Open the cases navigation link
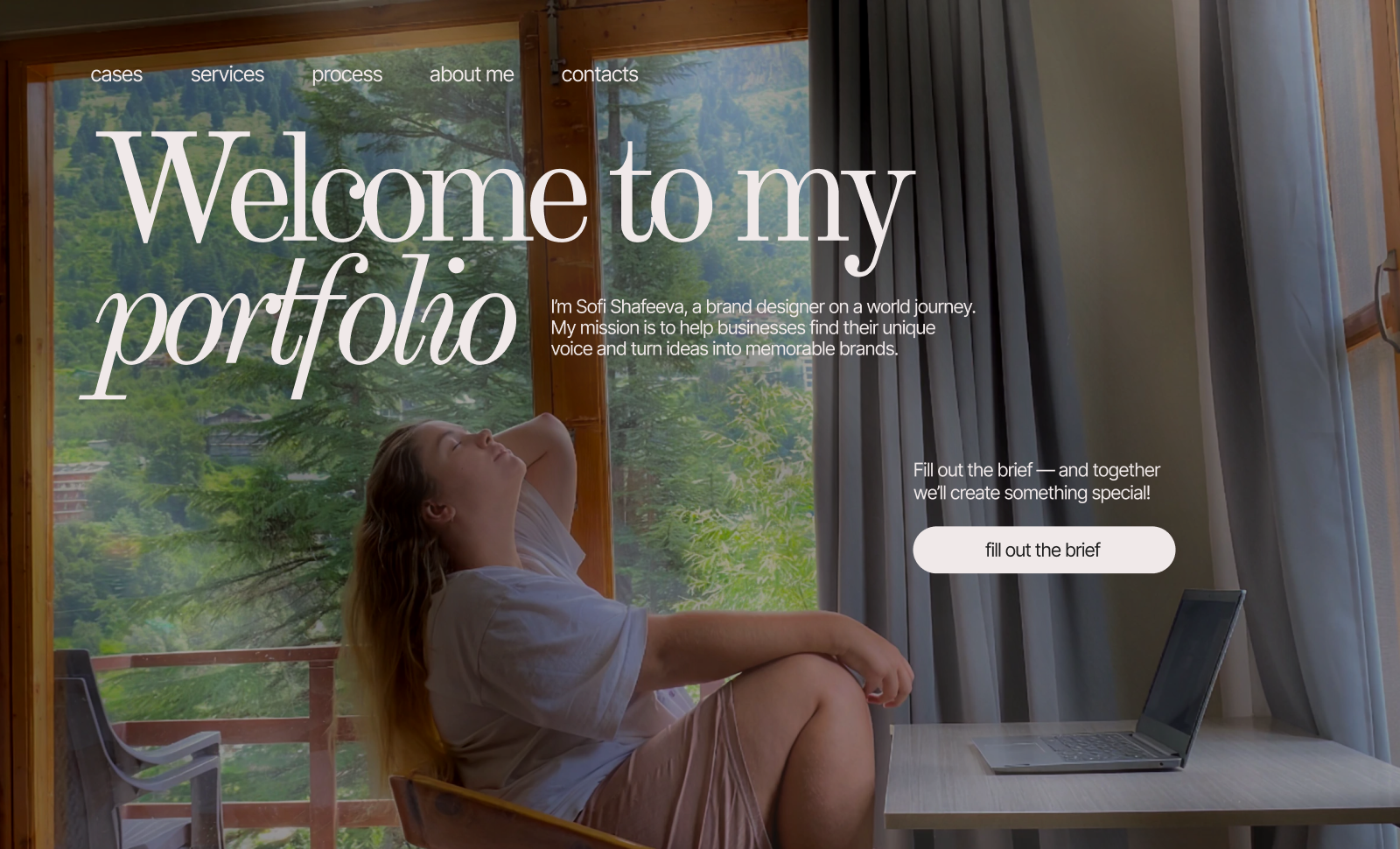The width and height of the screenshot is (1400, 849). [116, 74]
